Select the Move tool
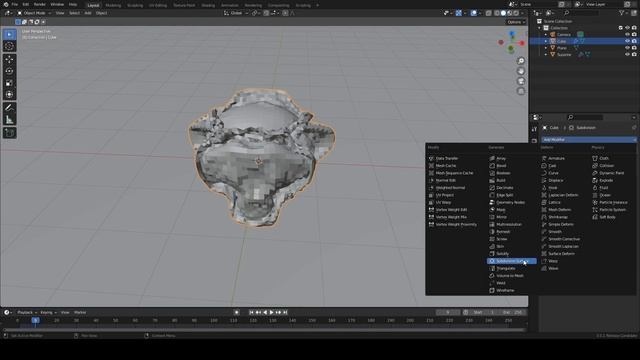Screen dimensions: 640x360 click(9, 60)
